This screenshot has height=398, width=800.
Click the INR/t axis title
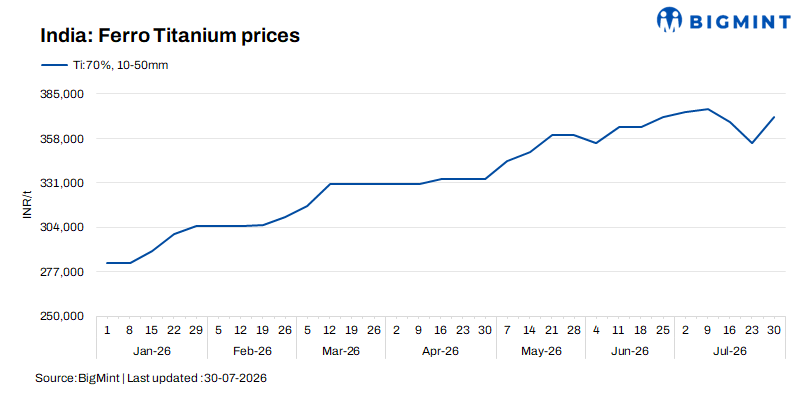click(28, 205)
